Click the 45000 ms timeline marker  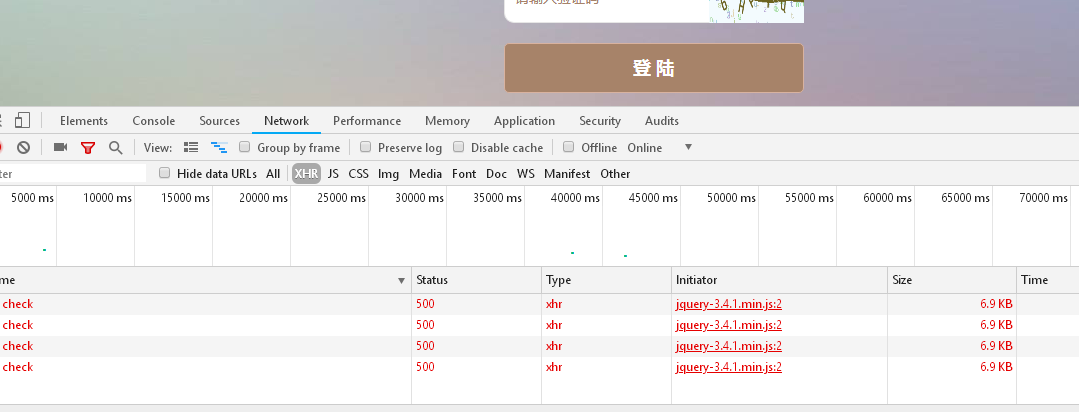tap(653, 198)
